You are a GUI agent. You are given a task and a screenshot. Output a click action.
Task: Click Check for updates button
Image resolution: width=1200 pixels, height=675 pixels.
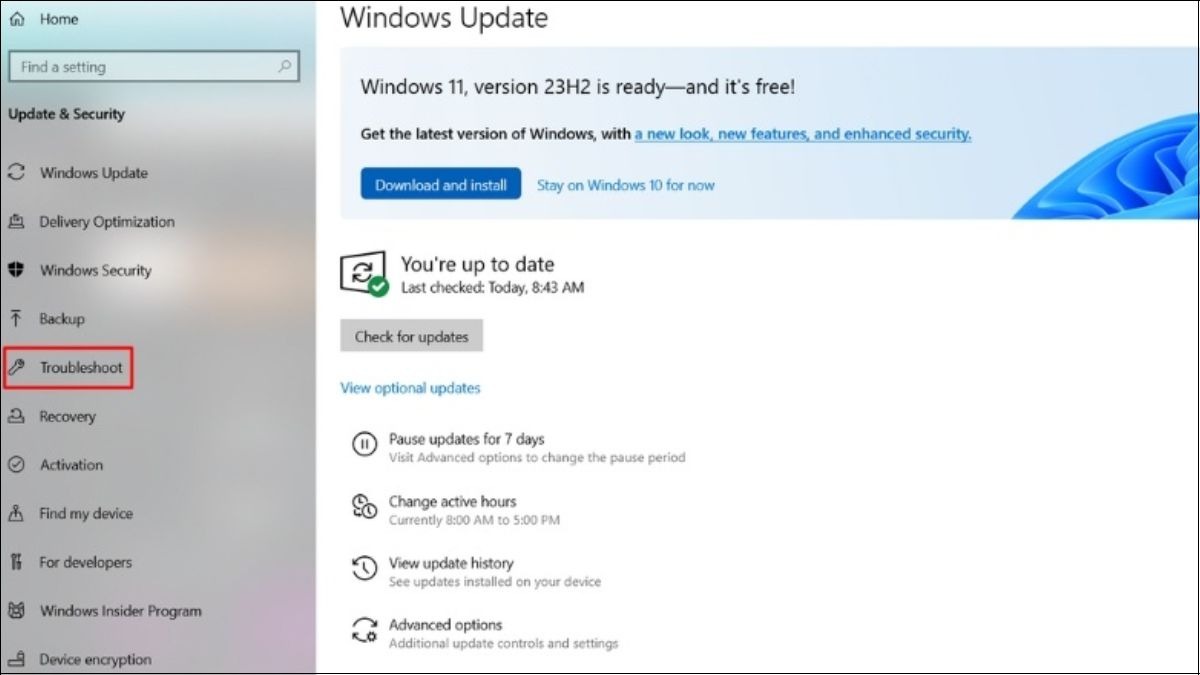pyautogui.click(x=411, y=337)
